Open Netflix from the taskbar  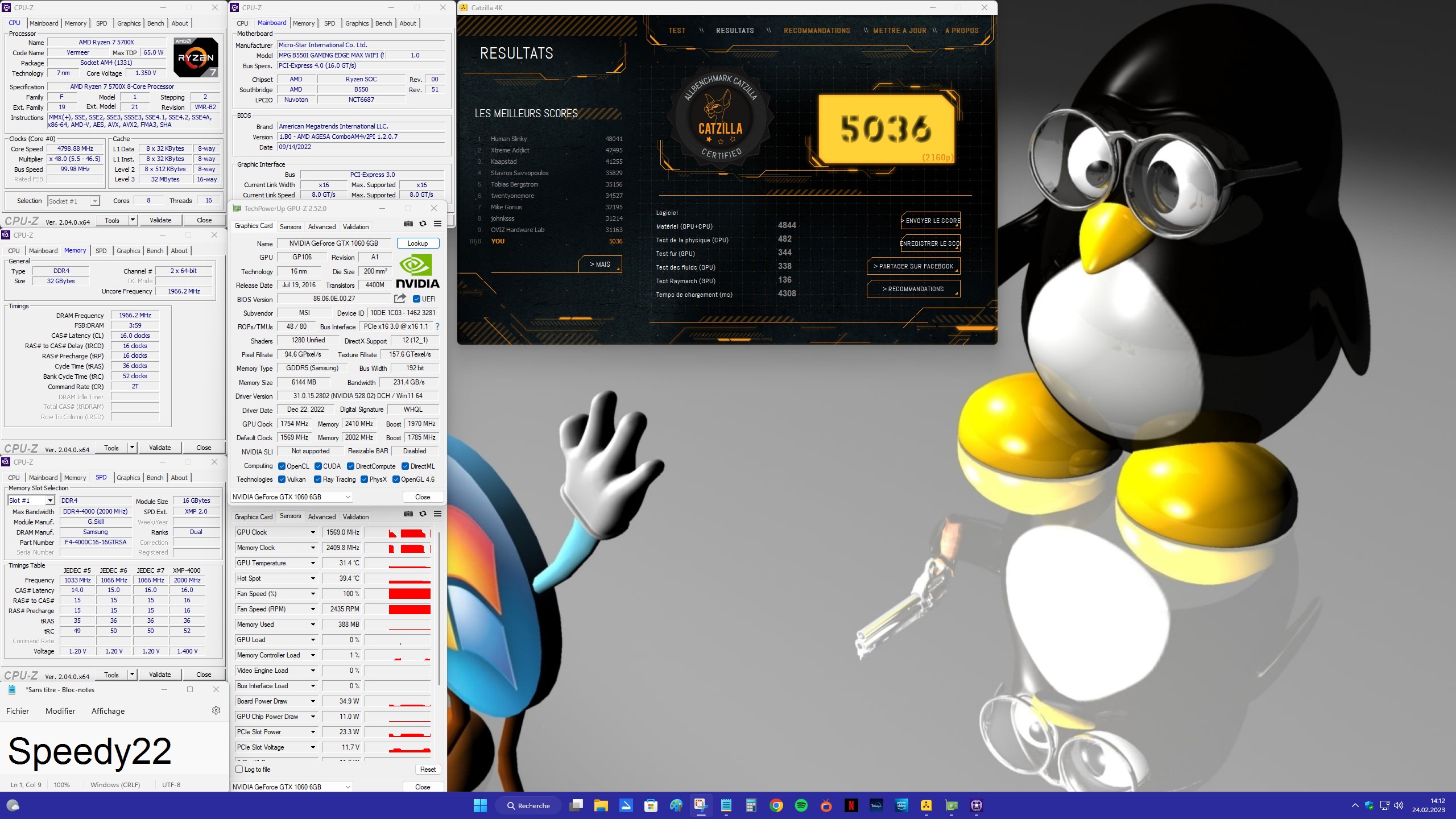(x=851, y=805)
